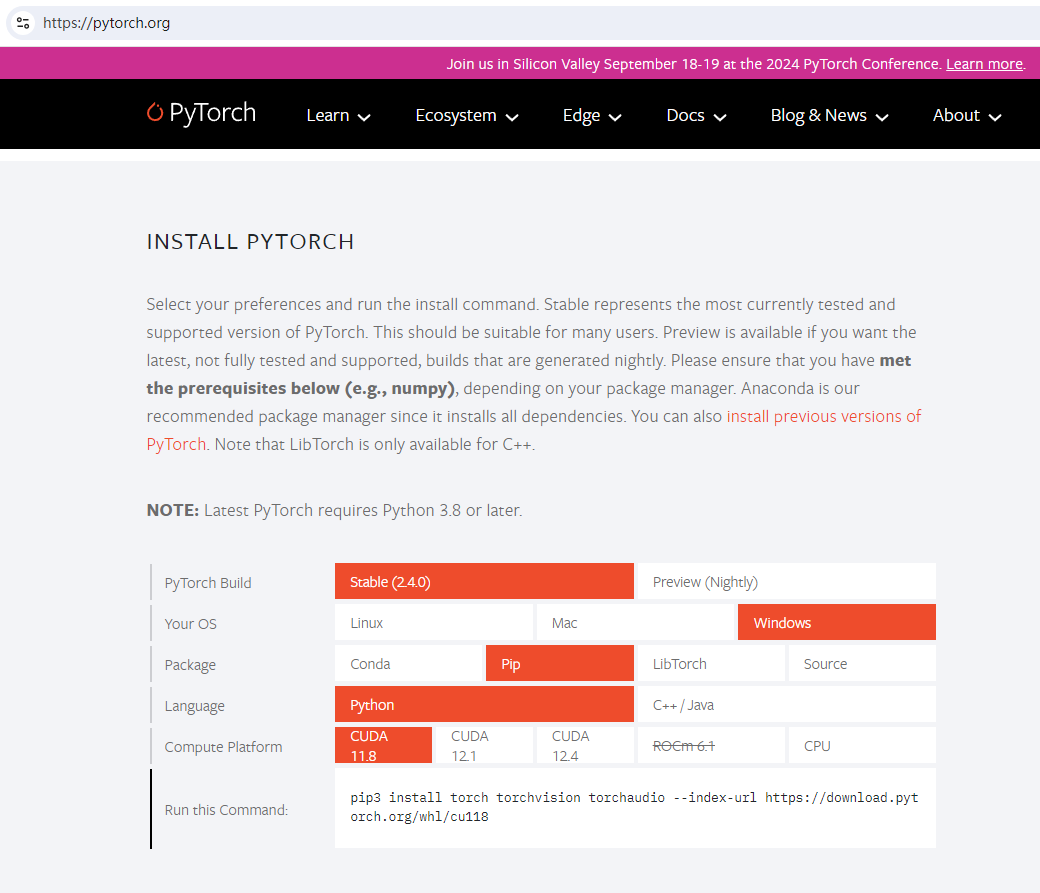
Task: Open the Learn more conference link
Action: tap(984, 64)
